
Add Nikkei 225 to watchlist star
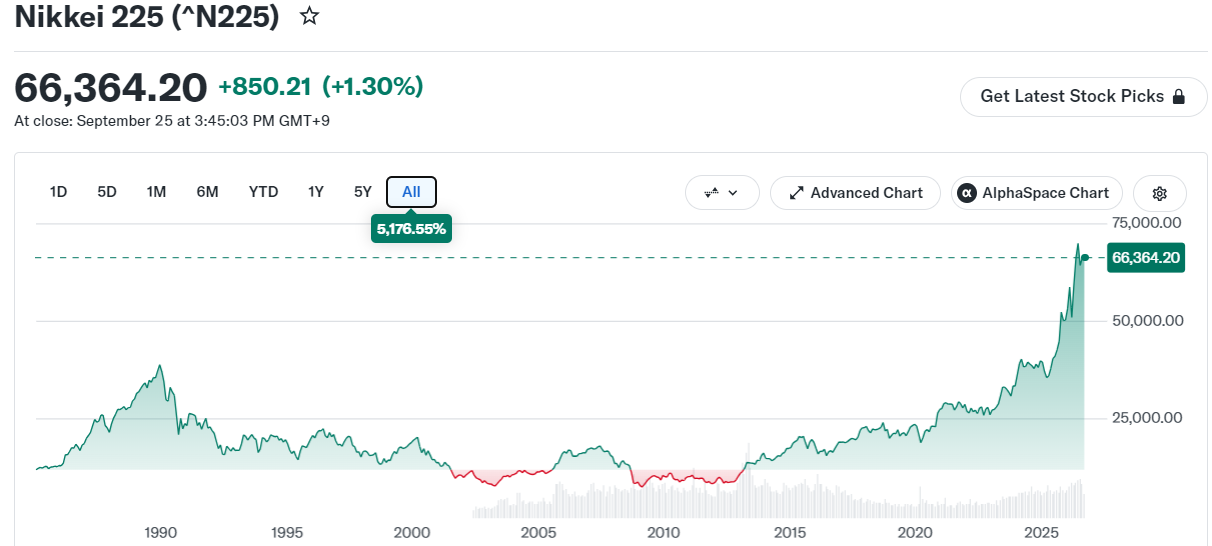point(310,16)
